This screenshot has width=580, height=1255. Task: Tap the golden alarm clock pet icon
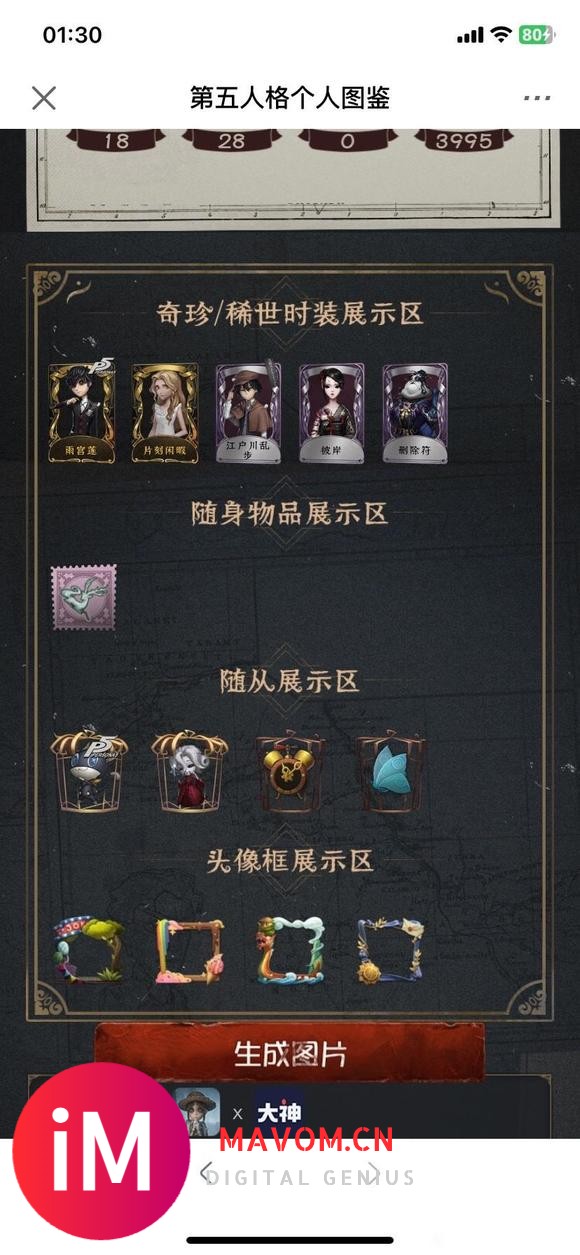[291, 772]
